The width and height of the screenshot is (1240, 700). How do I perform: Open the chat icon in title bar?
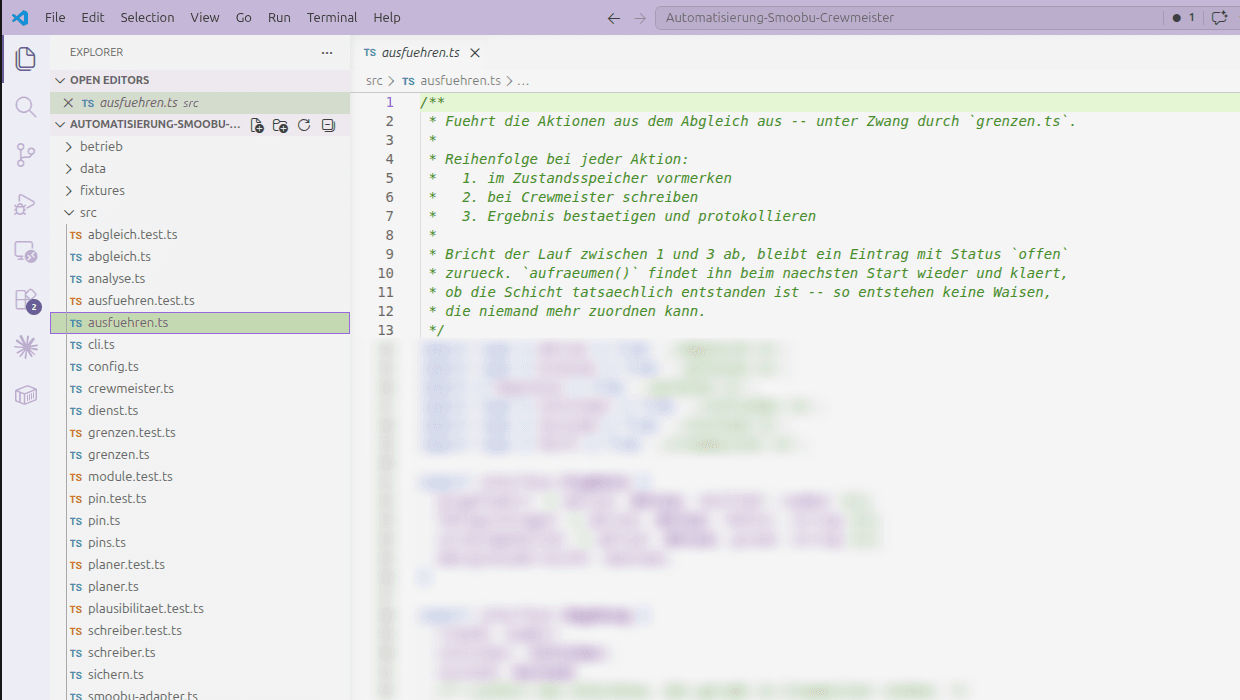pyautogui.click(x=1219, y=18)
